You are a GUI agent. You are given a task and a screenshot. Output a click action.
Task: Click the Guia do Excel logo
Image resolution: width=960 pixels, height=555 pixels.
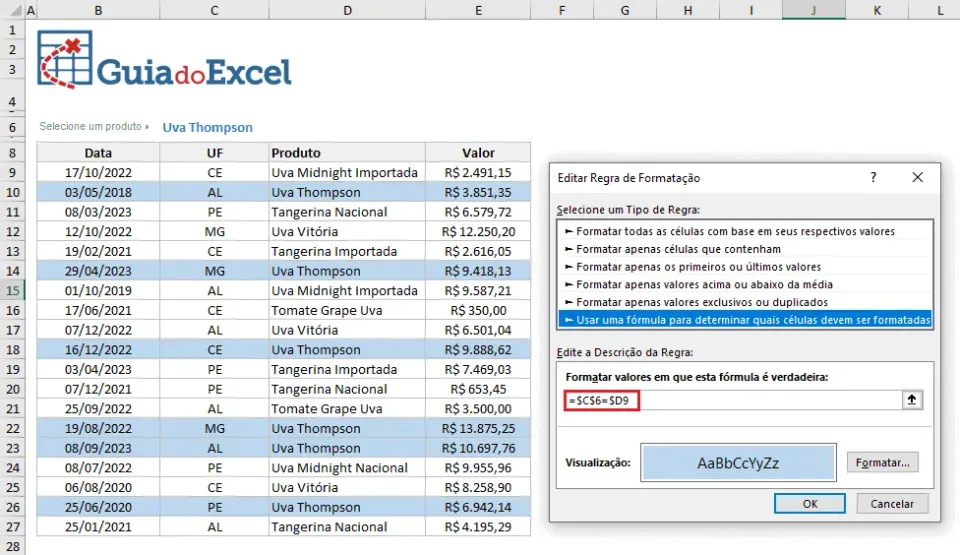[164, 60]
